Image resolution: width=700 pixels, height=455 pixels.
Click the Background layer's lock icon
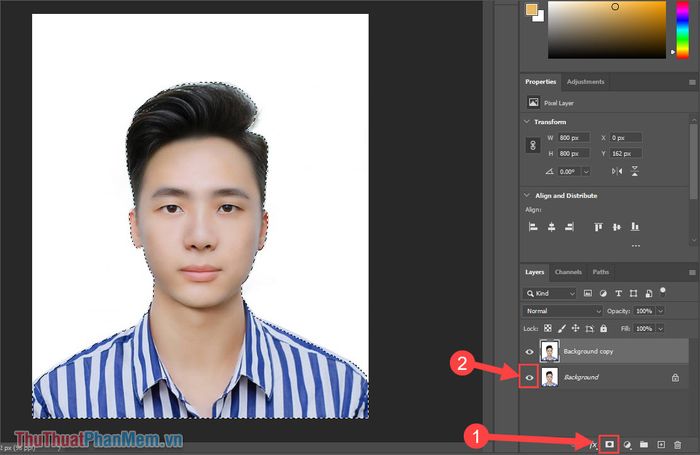tap(675, 378)
